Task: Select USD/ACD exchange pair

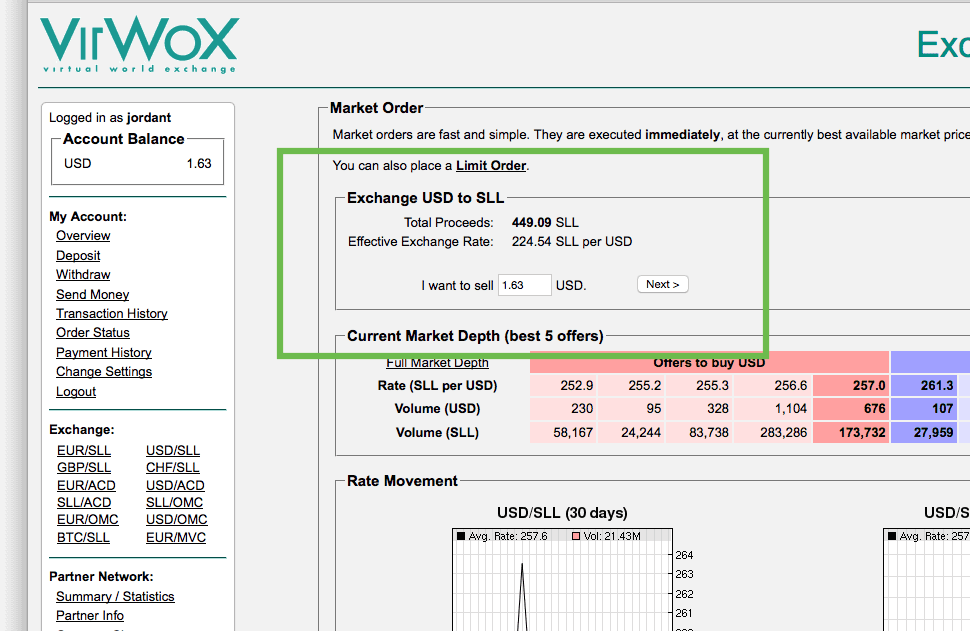Action: pos(175,486)
